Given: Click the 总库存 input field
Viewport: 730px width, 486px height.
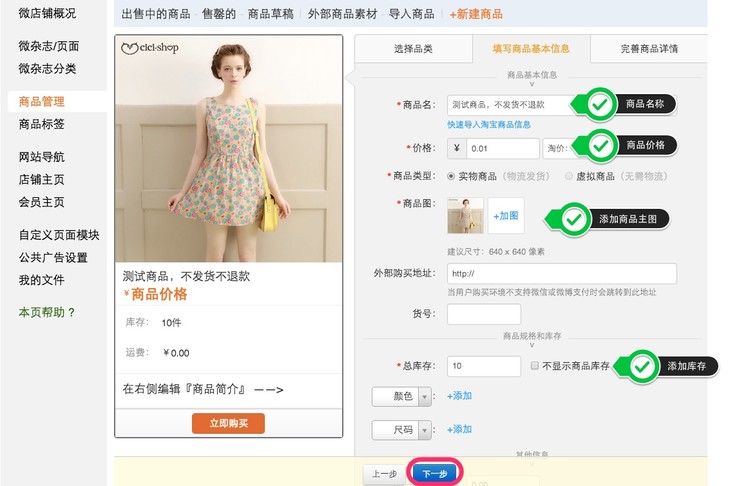Looking at the screenshot, I should (484, 366).
